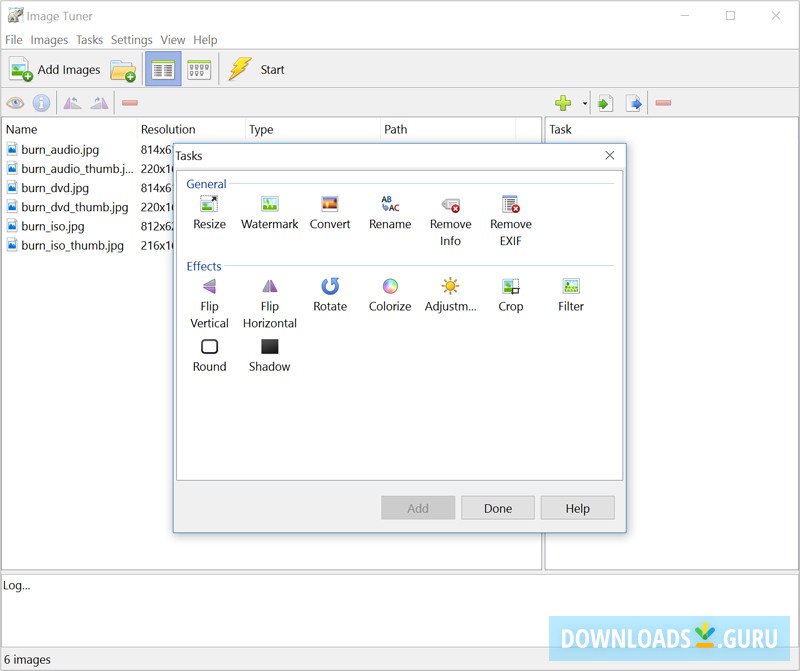Select the Resize task
800x671 pixels.
[209, 213]
